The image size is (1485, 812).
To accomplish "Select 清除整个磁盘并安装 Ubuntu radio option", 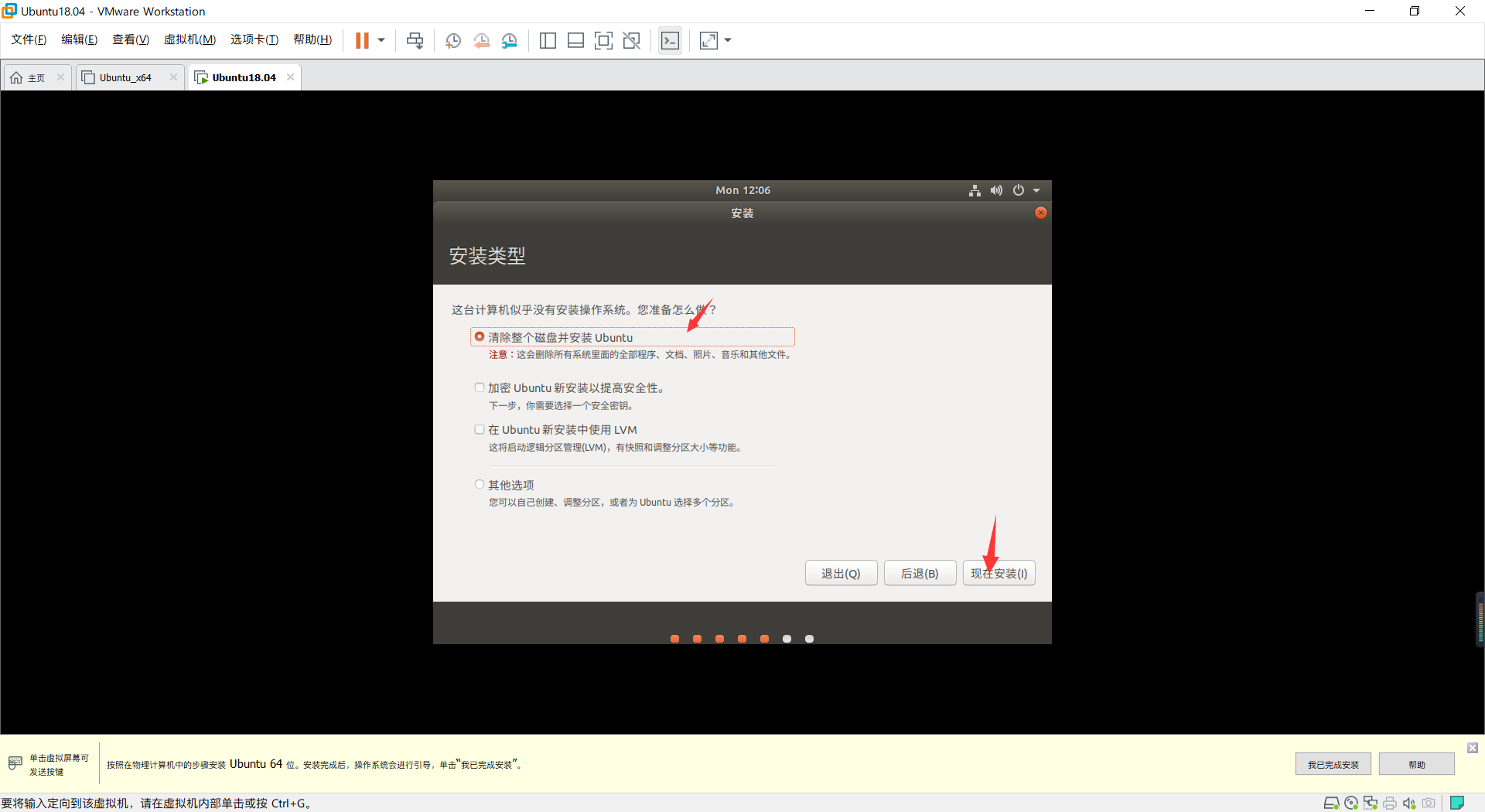I will pyautogui.click(x=480, y=336).
